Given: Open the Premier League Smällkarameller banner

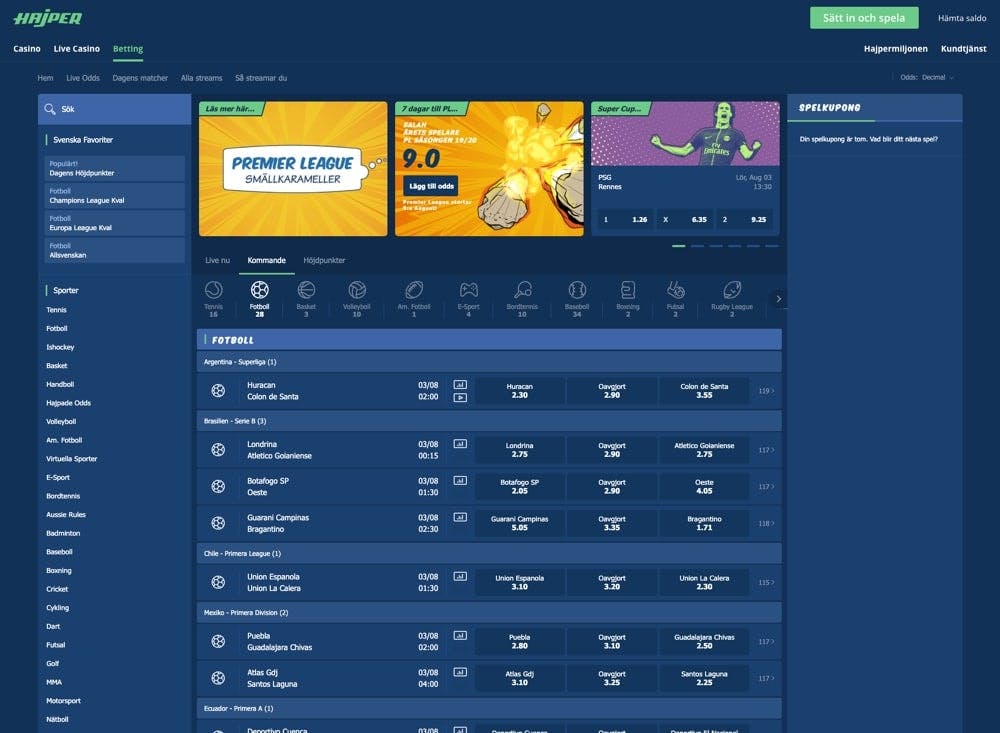Looking at the screenshot, I should click(x=293, y=169).
